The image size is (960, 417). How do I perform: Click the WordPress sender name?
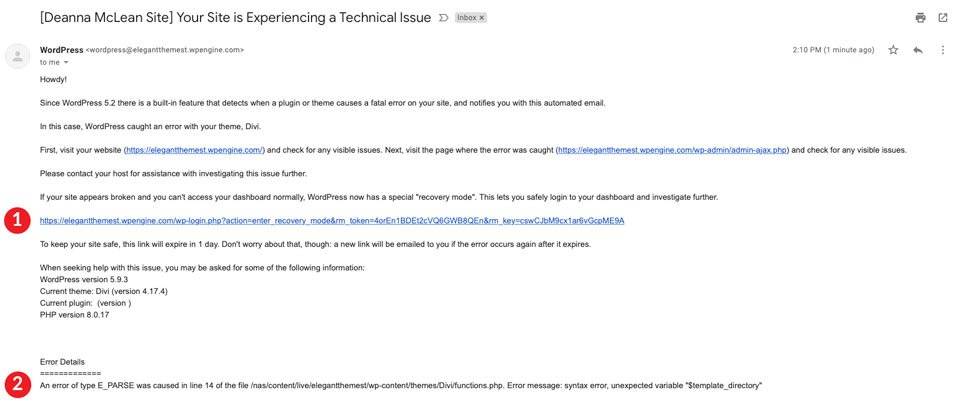coord(61,50)
